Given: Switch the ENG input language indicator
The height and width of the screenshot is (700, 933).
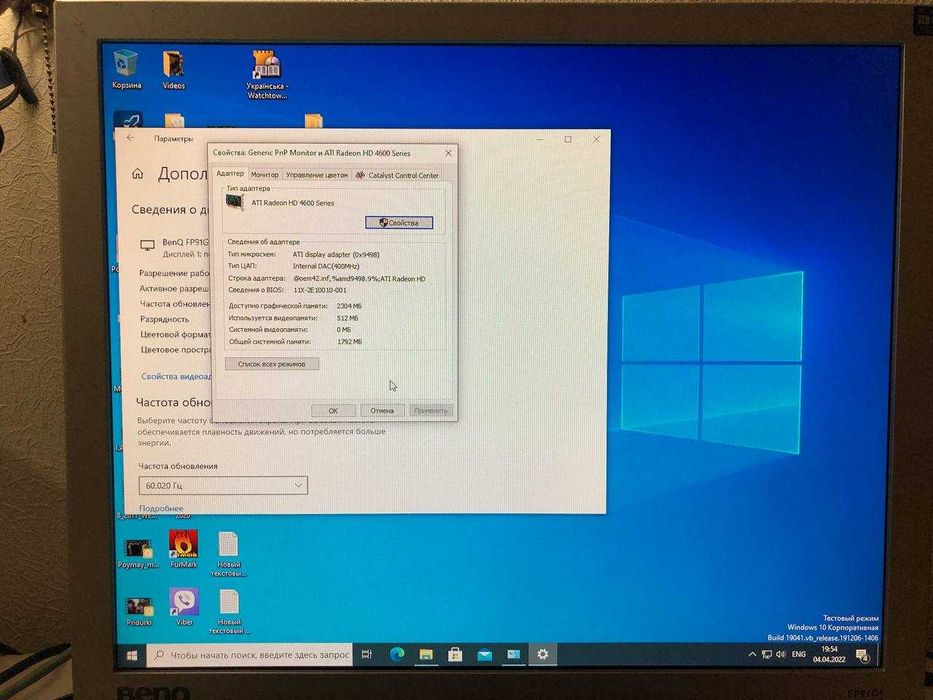Looking at the screenshot, I should click(799, 655).
